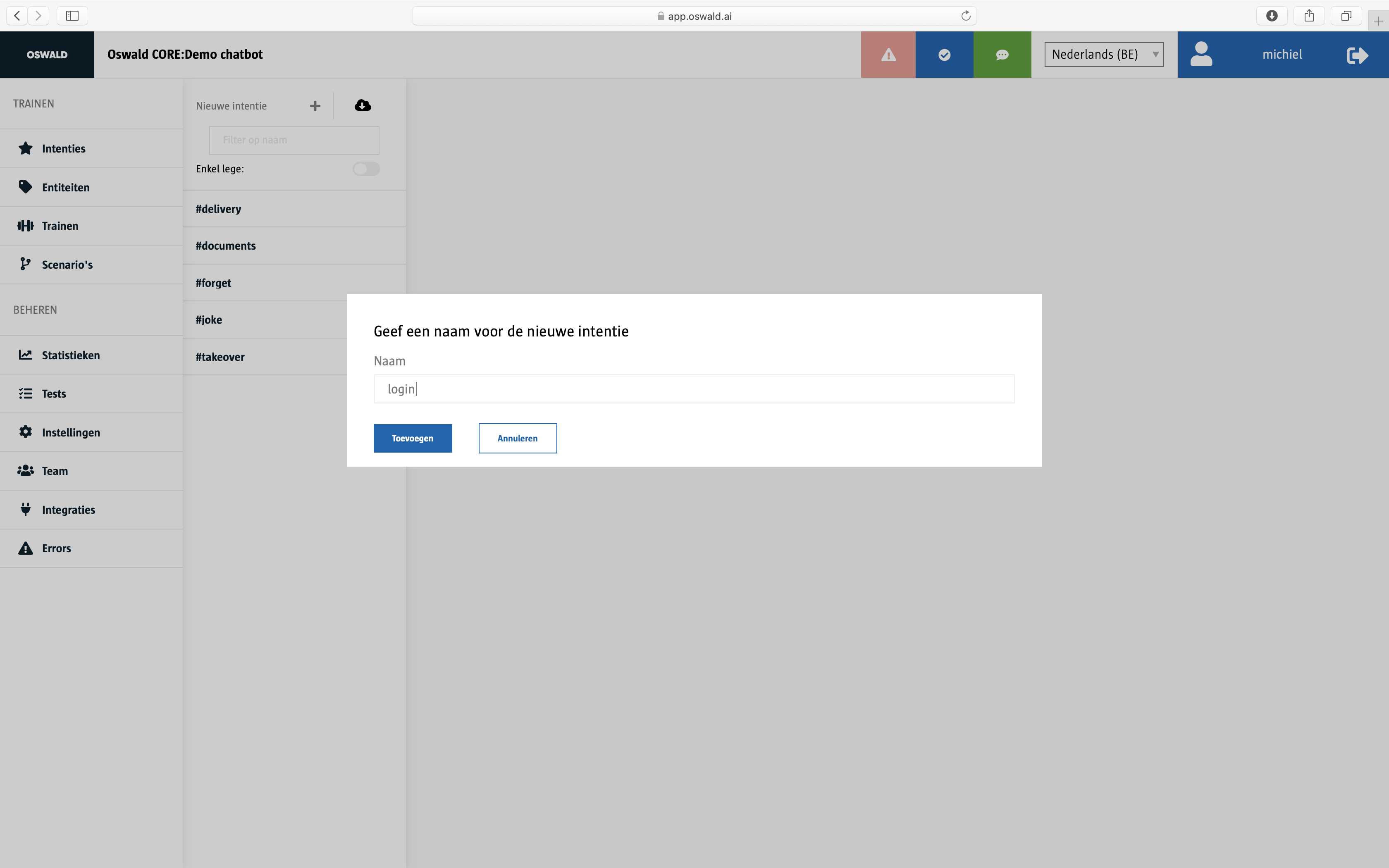Click the branch icon next to Scenario's
This screenshot has height=868, width=1389.
tap(25, 264)
